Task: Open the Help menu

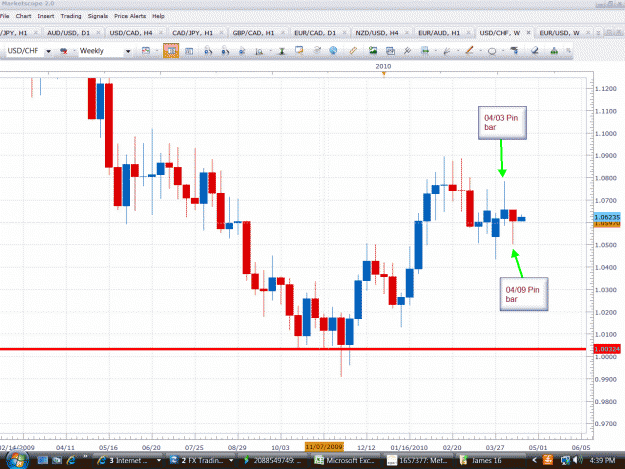Action: [158, 16]
